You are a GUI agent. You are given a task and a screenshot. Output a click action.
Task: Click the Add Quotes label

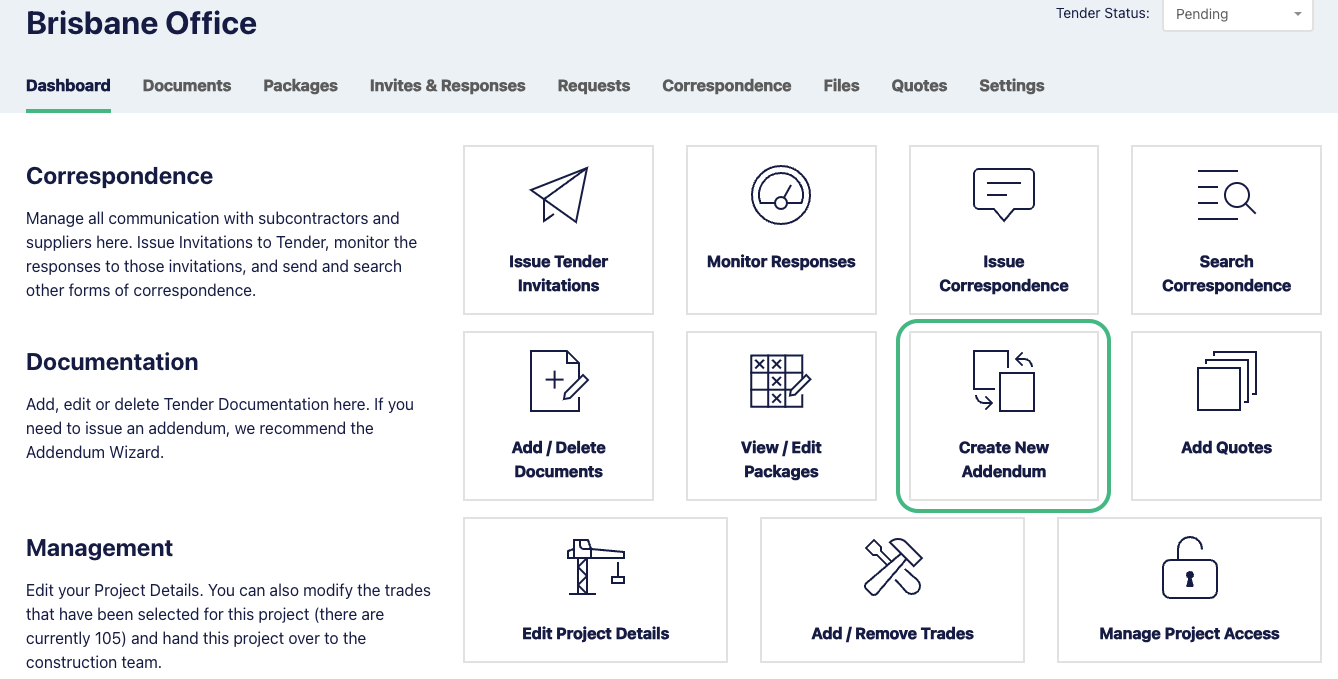pyautogui.click(x=1226, y=448)
